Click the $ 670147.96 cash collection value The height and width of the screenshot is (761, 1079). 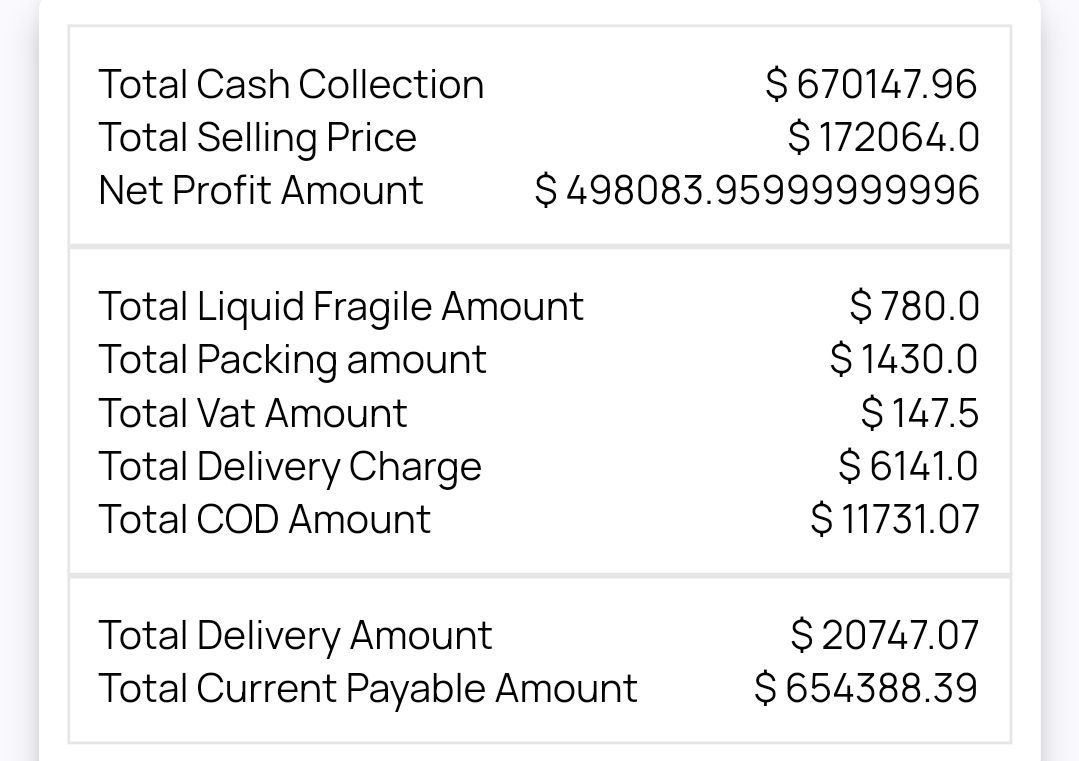click(x=871, y=84)
